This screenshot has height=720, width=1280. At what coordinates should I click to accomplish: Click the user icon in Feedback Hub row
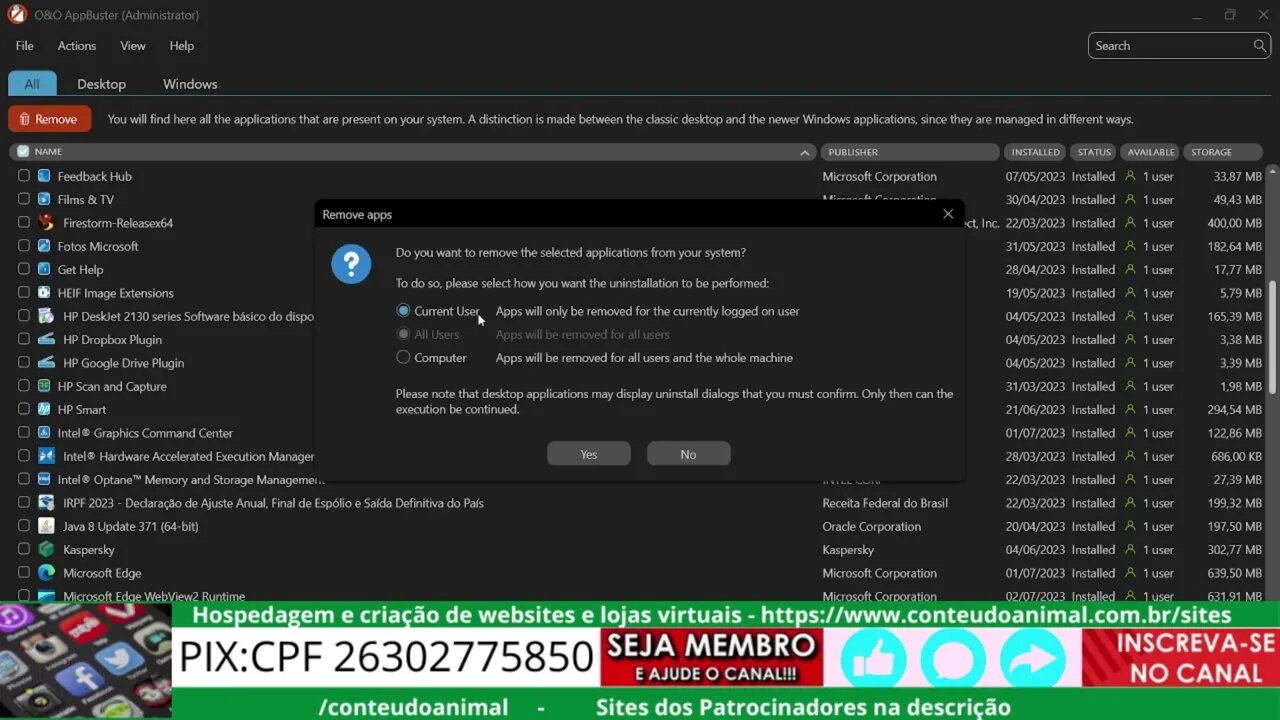pos(1131,176)
